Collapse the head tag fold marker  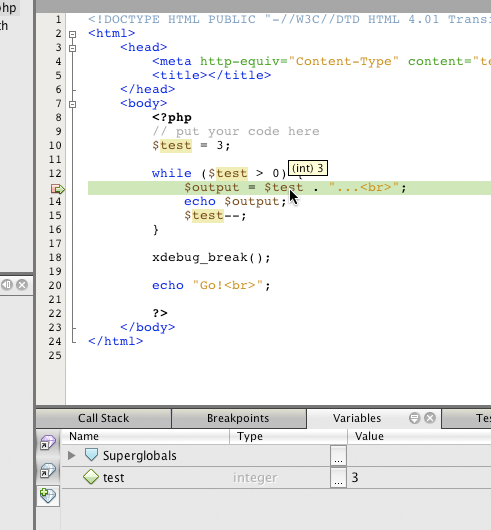[x=72, y=48]
